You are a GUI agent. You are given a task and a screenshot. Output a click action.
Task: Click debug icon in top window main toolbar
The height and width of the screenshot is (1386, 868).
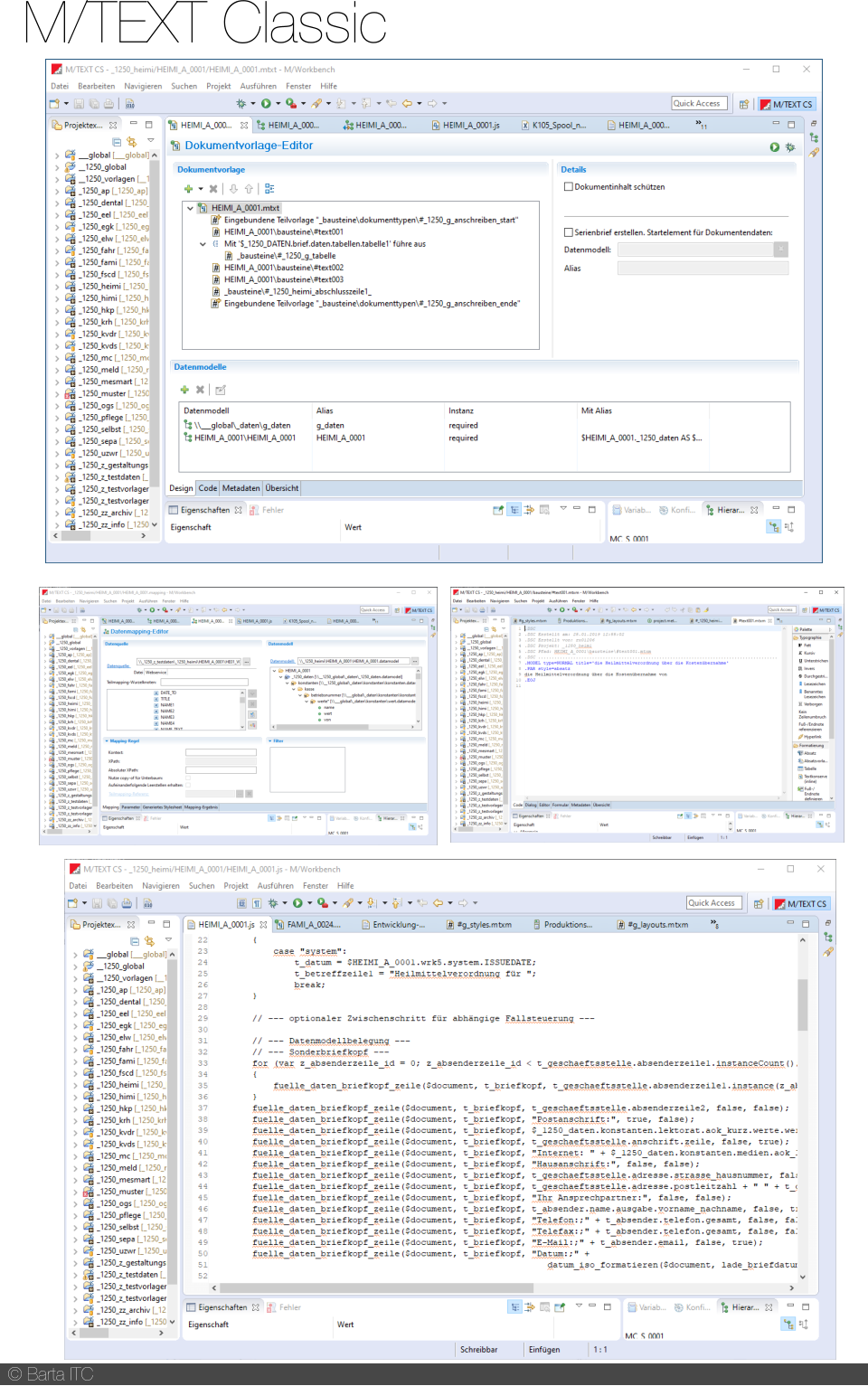pos(241,104)
